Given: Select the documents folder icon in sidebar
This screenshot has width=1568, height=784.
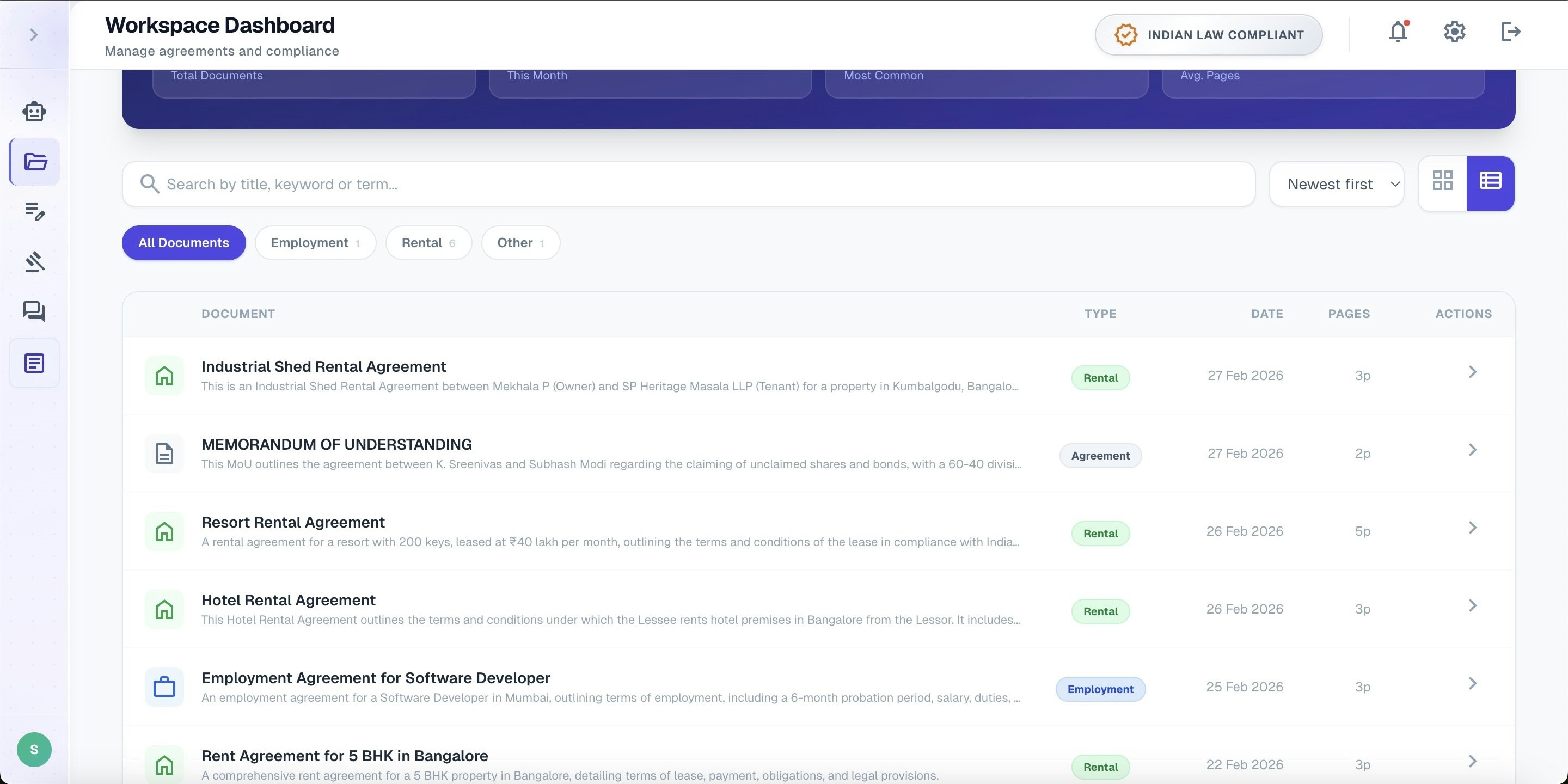Looking at the screenshot, I should click(x=34, y=161).
